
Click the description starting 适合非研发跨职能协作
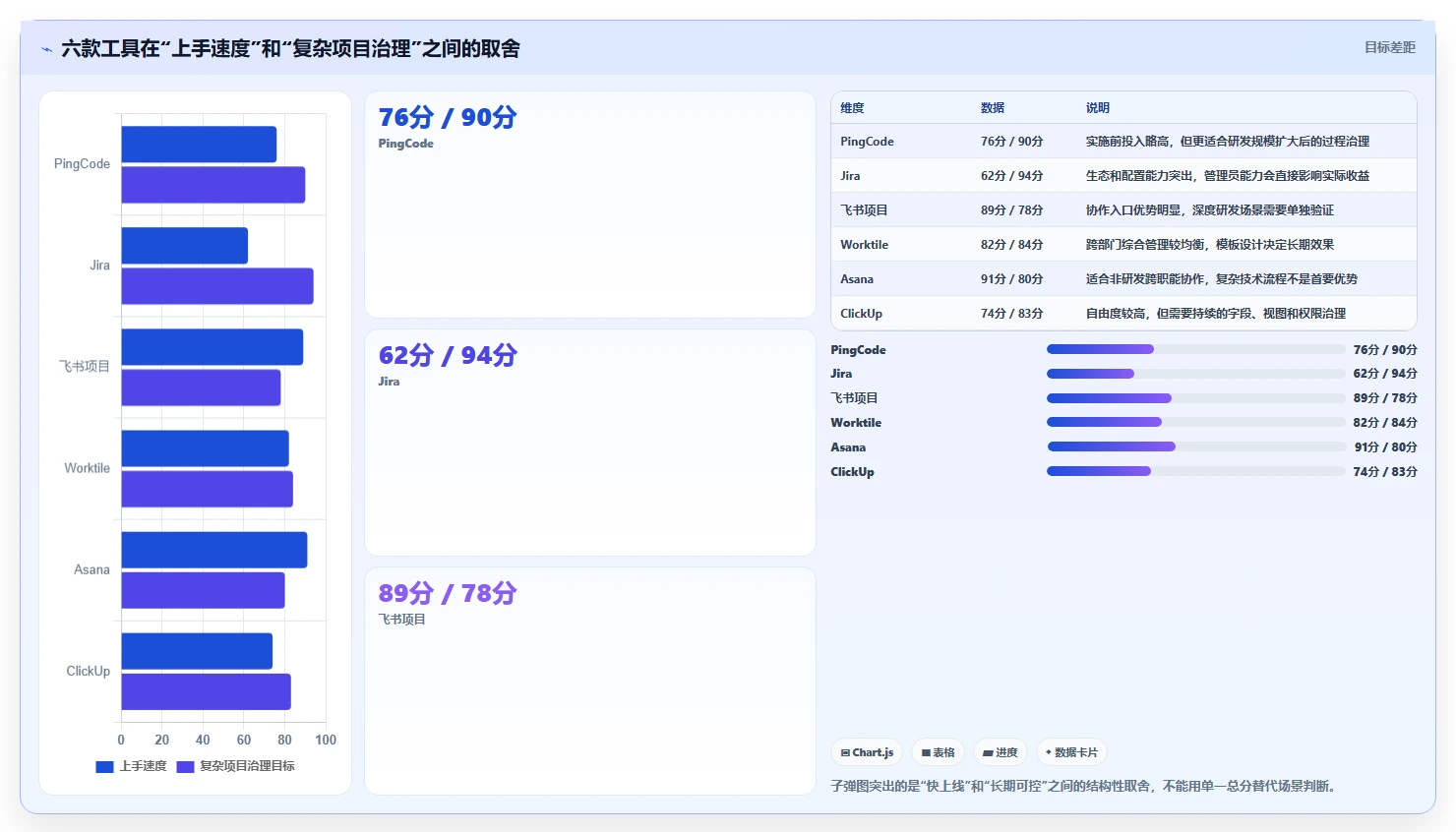1222,279
